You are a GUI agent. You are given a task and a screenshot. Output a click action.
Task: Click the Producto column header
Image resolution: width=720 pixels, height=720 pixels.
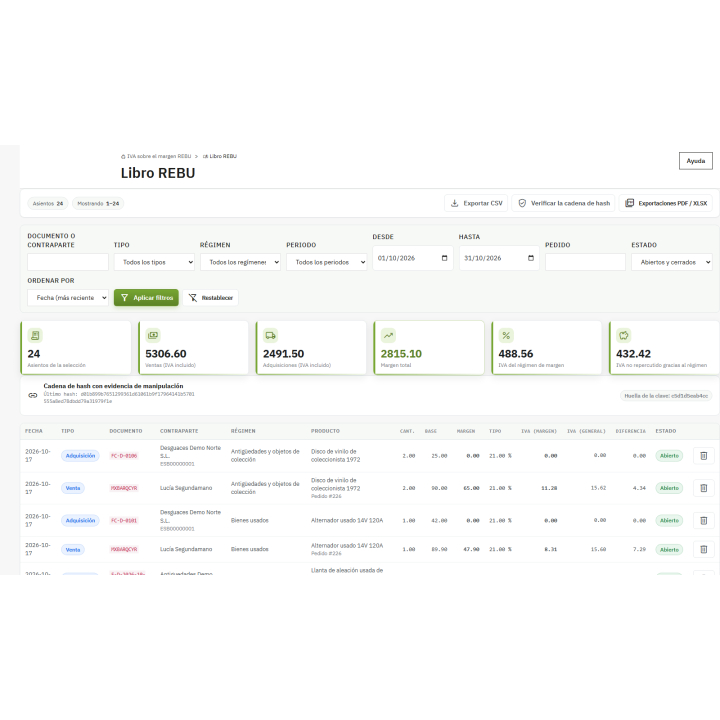pyautogui.click(x=325, y=431)
